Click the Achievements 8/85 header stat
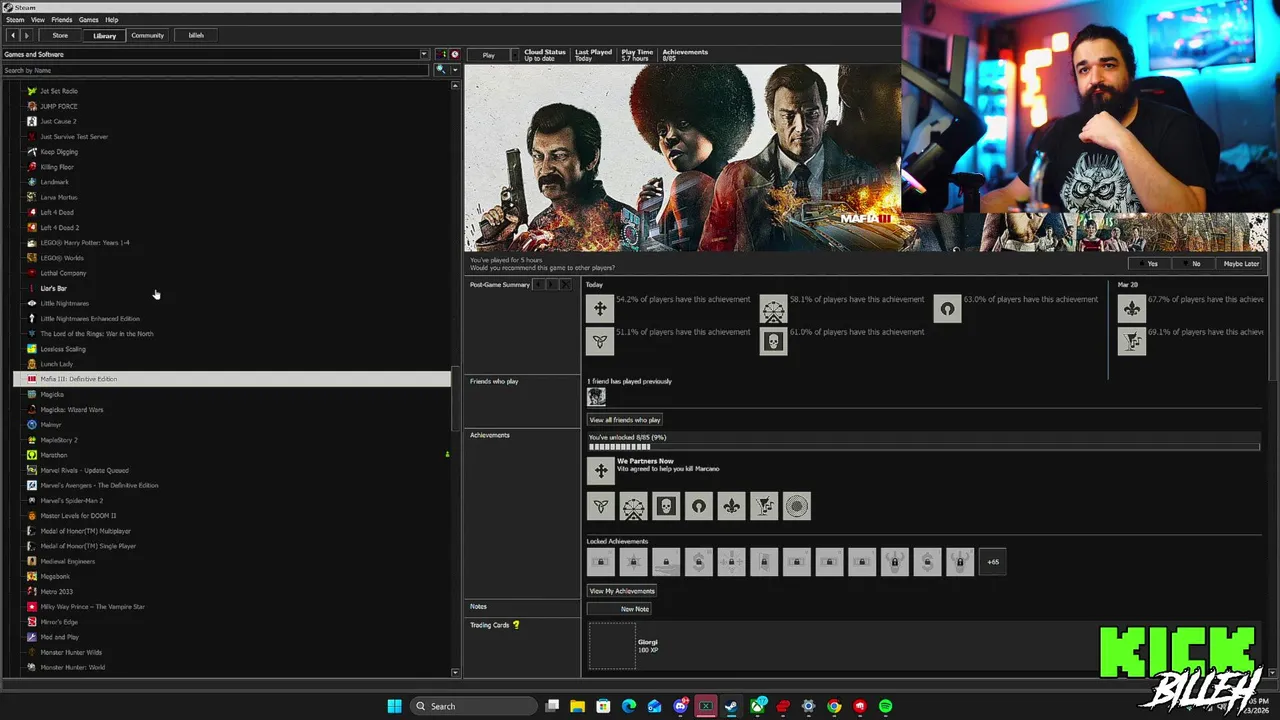Viewport: 1280px width, 720px height. click(685, 55)
